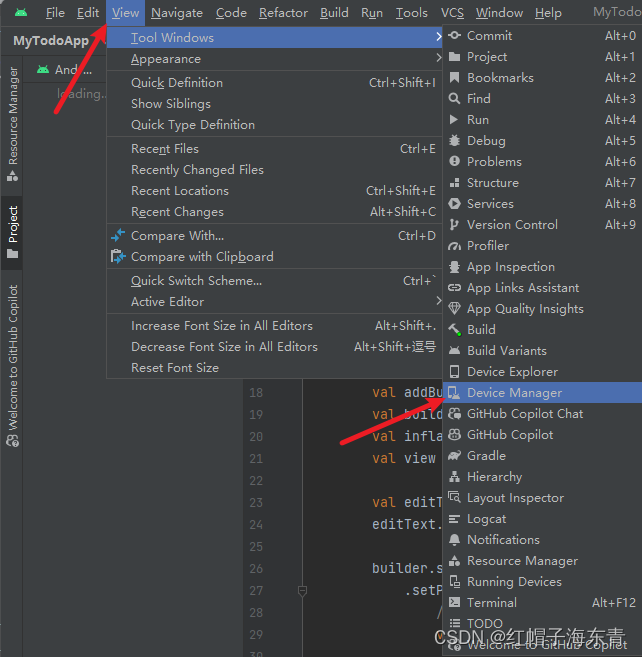Open the Terminal tool window
Screen dimensions: 642x657
[x=542, y=603]
